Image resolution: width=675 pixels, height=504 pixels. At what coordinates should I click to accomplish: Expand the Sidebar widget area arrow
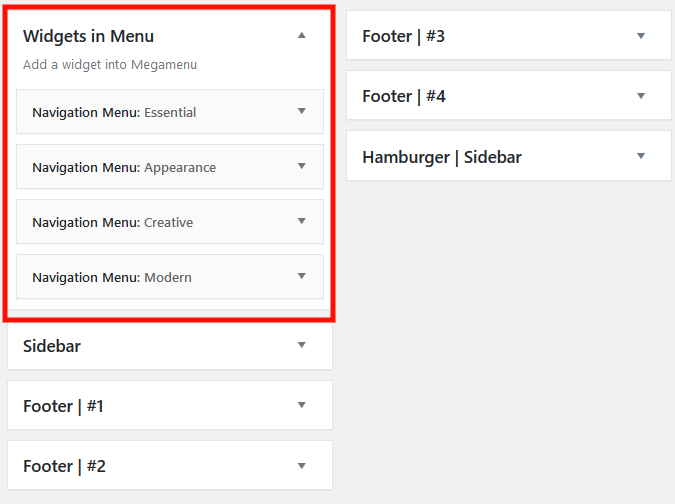pyautogui.click(x=301, y=345)
